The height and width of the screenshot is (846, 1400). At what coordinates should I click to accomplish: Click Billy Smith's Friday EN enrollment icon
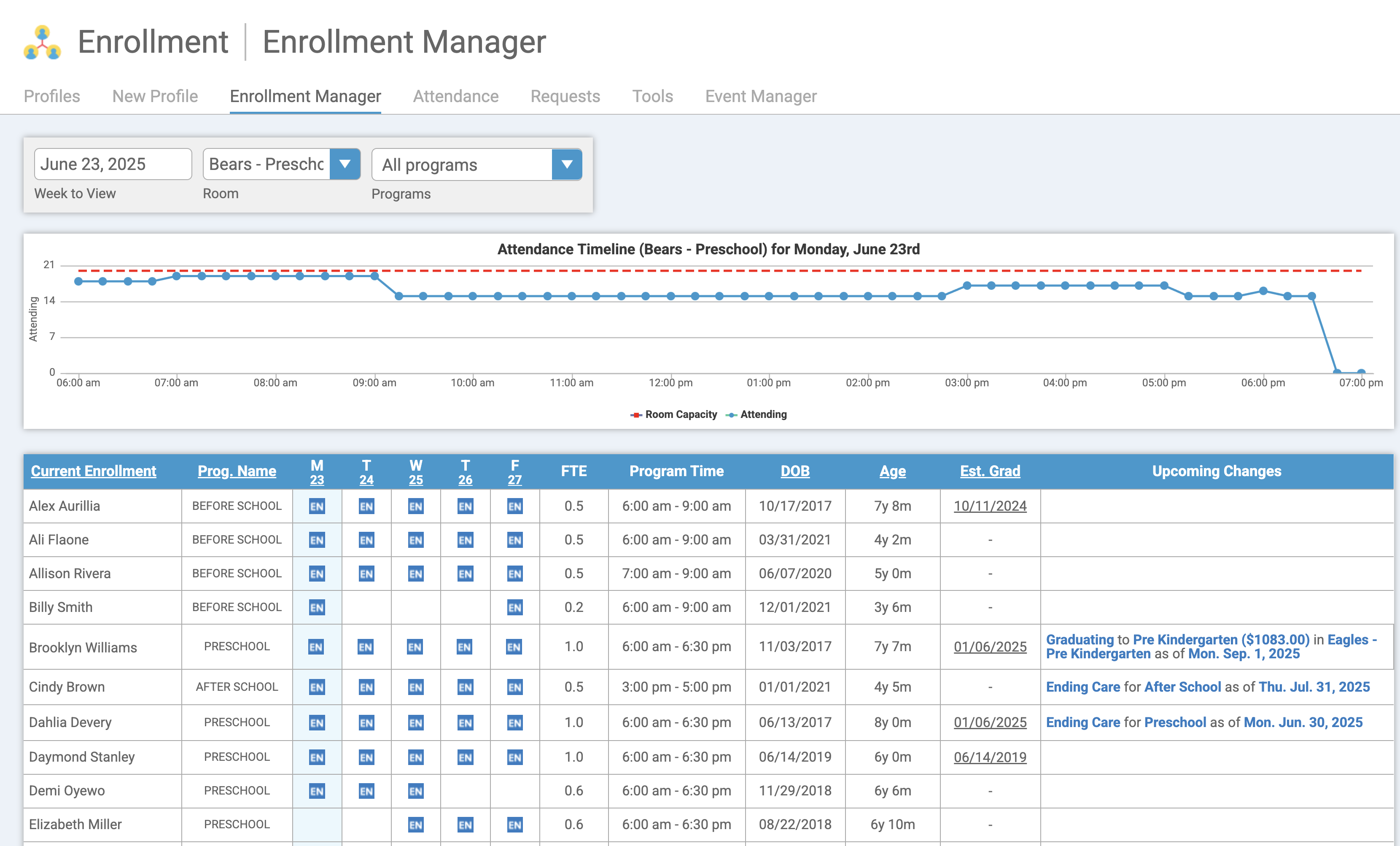(x=515, y=607)
